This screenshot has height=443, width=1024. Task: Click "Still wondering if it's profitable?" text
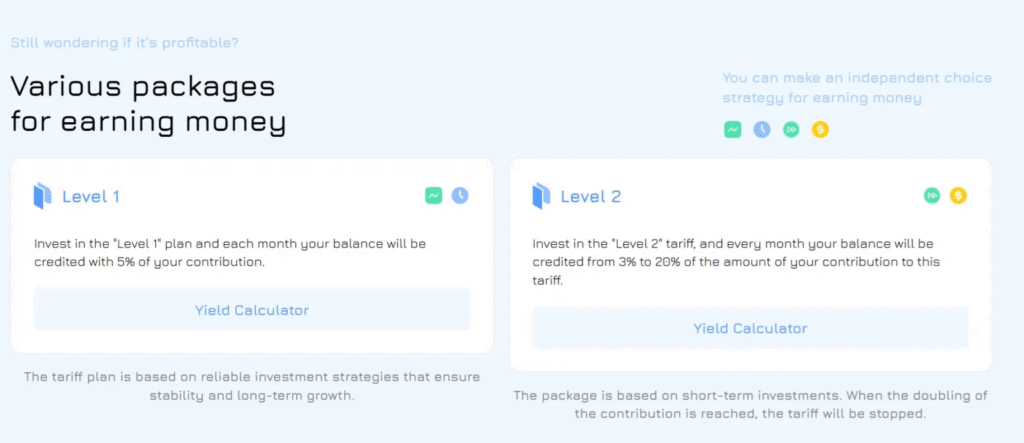tap(124, 43)
